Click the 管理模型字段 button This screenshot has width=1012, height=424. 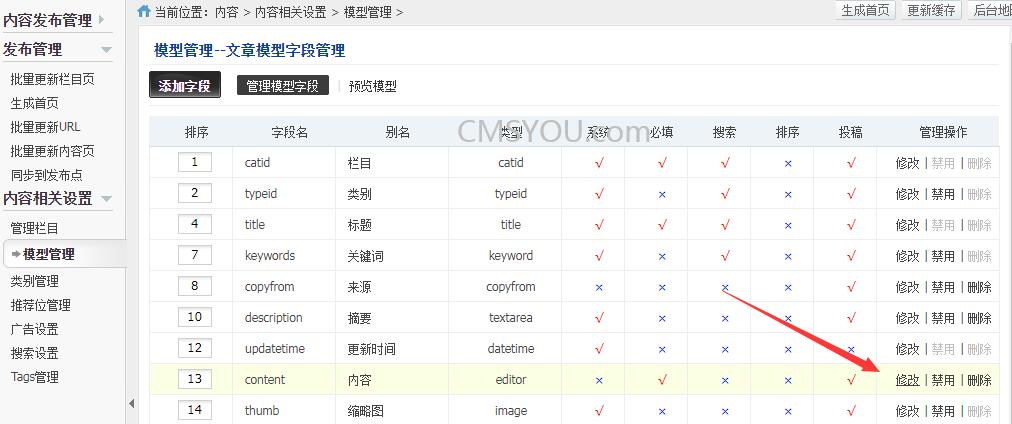(283, 86)
